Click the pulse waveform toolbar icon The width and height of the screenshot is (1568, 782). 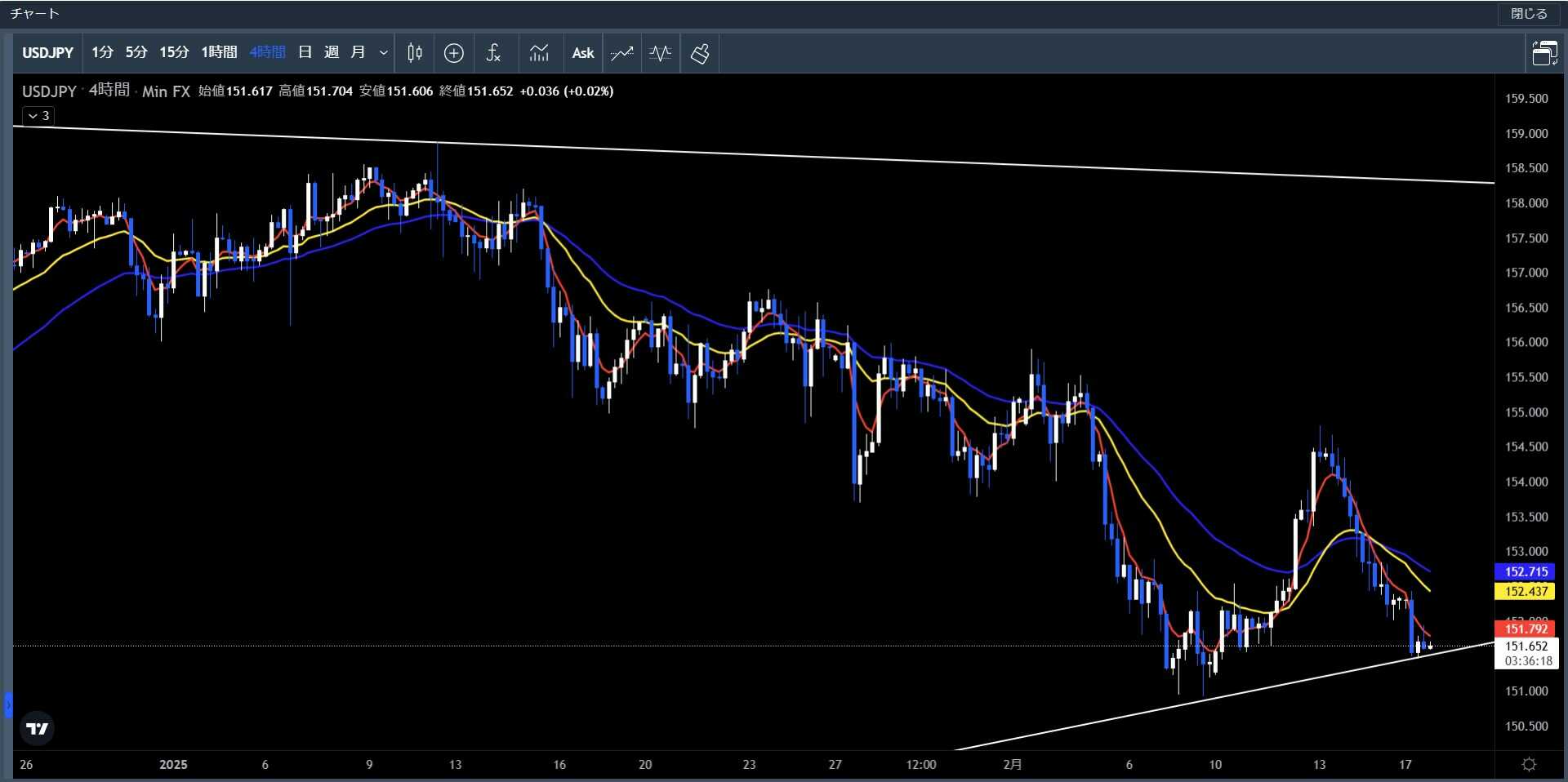coord(660,53)
